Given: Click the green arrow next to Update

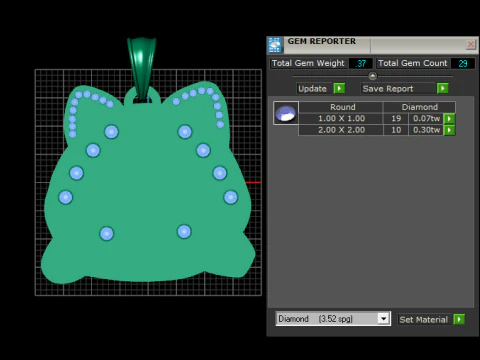Looking at the screenshot, I should [x=339, y=88].
